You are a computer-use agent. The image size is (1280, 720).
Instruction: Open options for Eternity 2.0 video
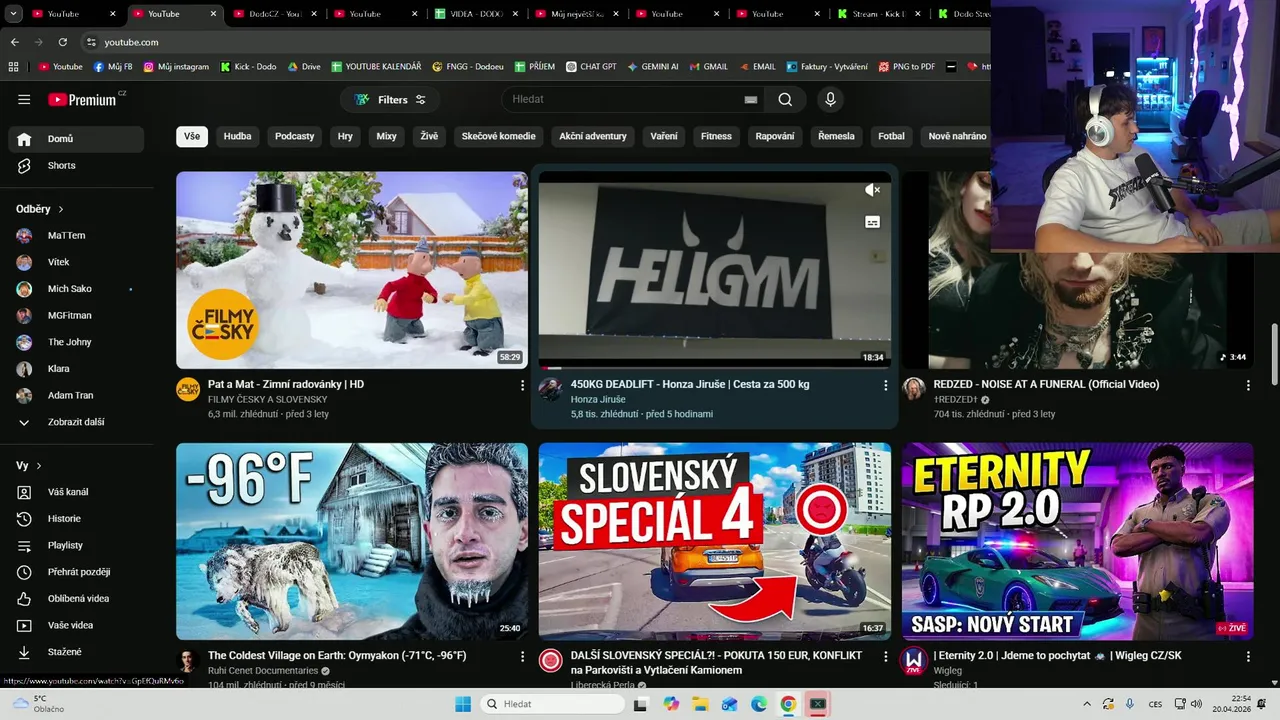pyautogui.click(x=1248, y=657)
